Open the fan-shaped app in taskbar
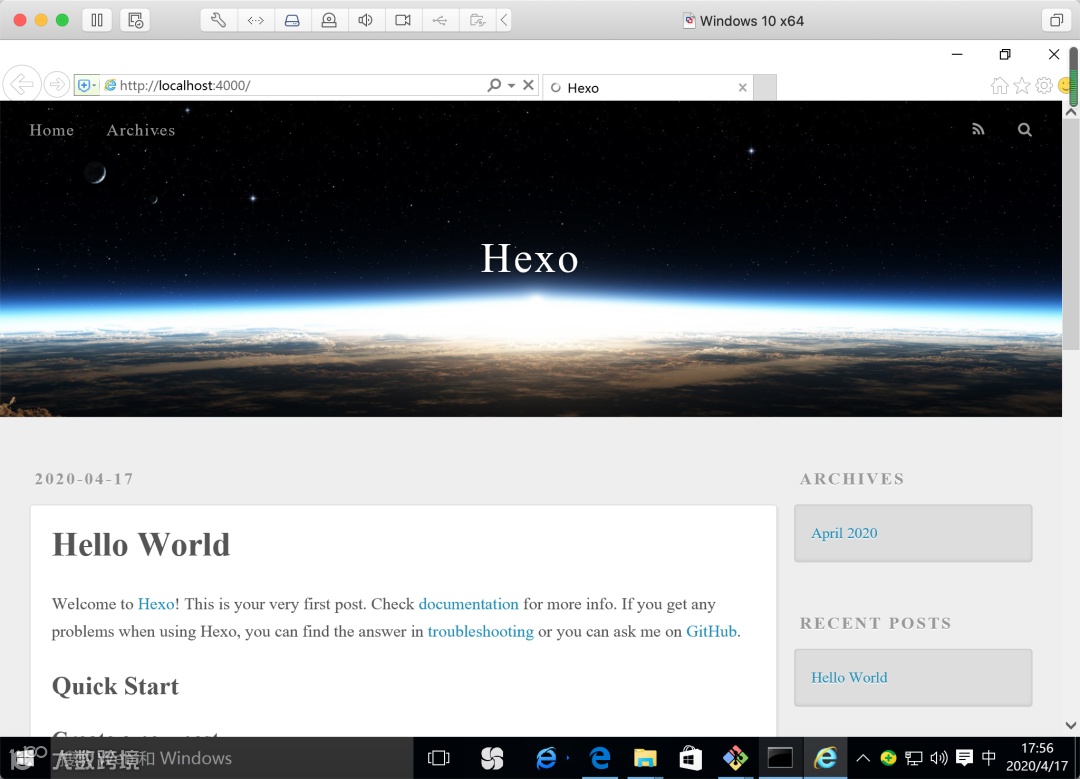The image size is (1080, 779). (x=492, y=758)
